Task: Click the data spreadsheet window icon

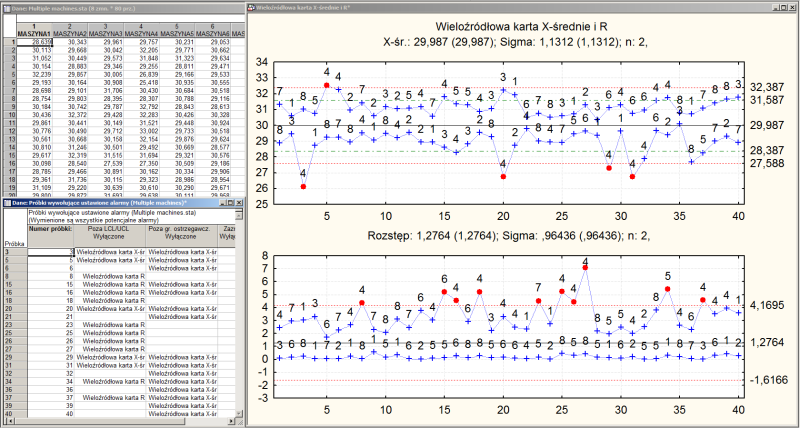Action: (x=6, y=6)
